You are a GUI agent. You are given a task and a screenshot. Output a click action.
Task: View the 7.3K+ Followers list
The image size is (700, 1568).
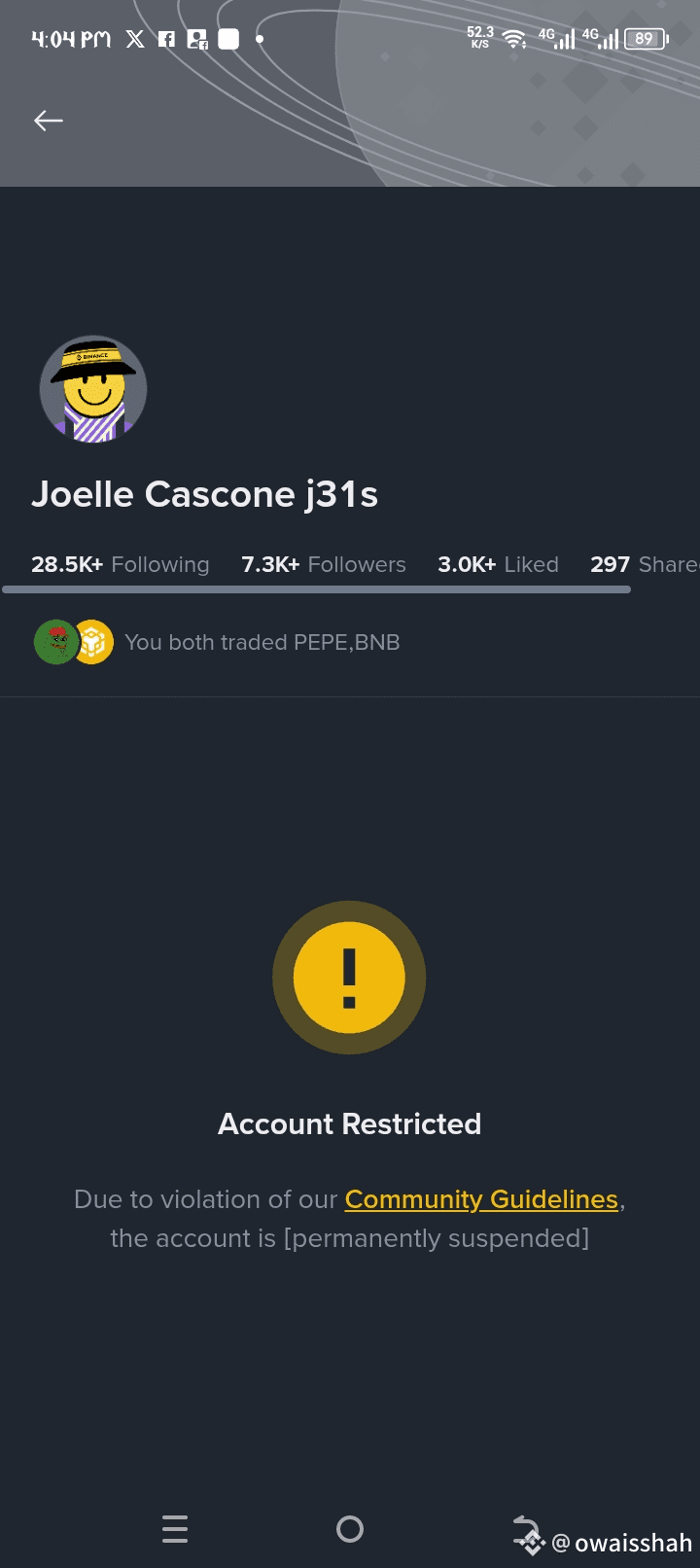(324, 564)
